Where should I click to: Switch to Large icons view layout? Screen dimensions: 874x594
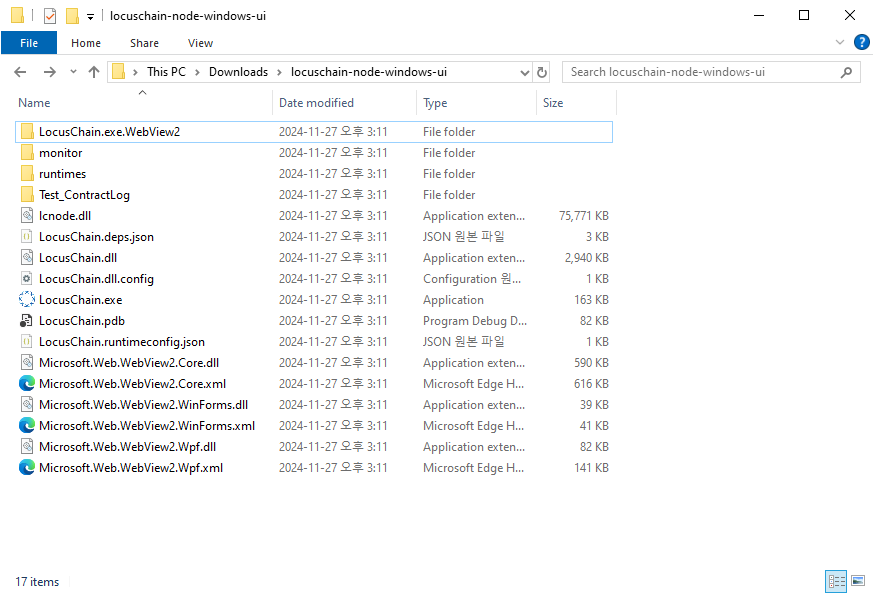tap(858, 581)
